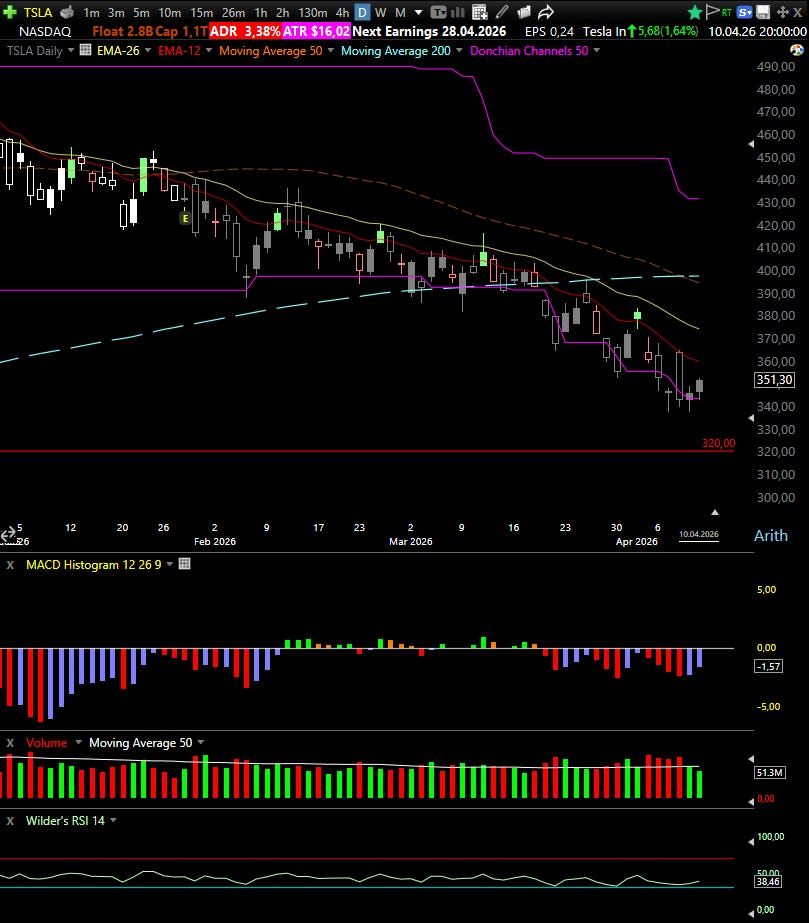Click the Next Earnings 28.04.2026 label

coord(429,31)
